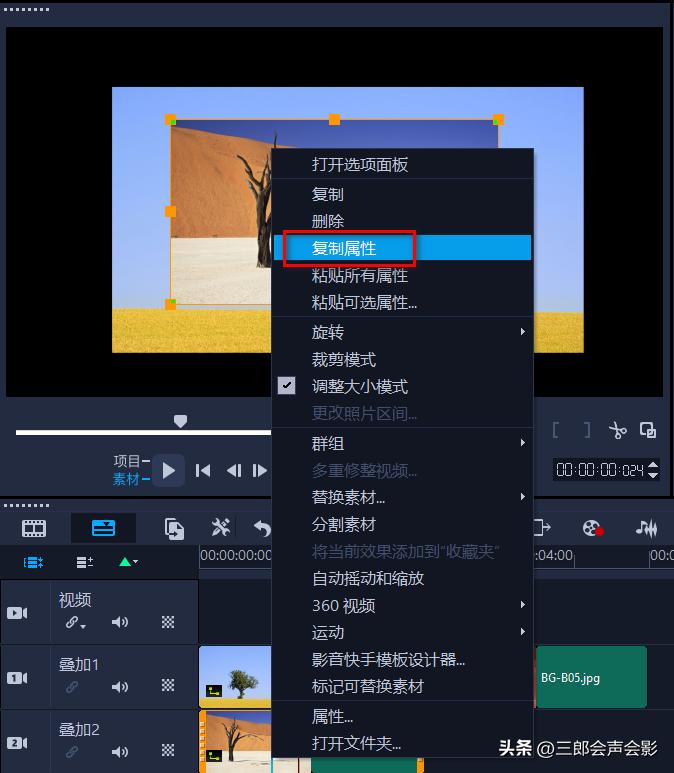Toggle ripple link on 叠加1 track
This screenshot has height=773, width=674.
click(x=72, y=687)
